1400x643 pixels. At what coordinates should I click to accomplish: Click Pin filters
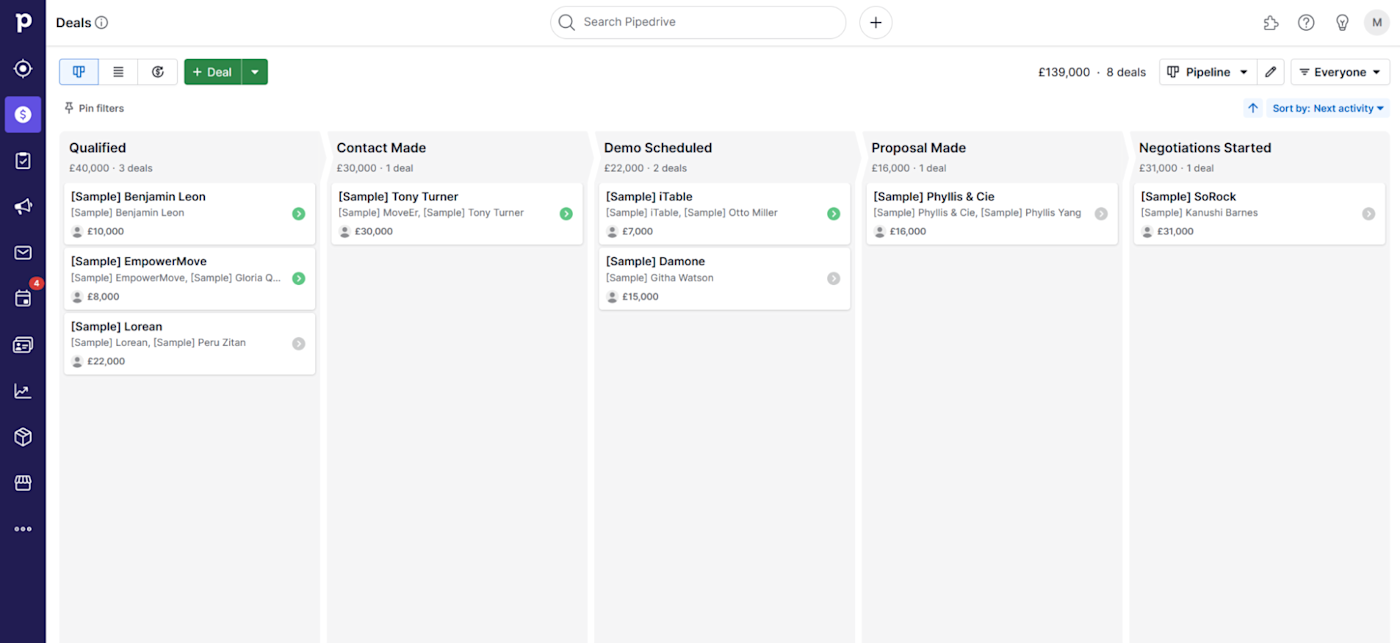(94, 108)
